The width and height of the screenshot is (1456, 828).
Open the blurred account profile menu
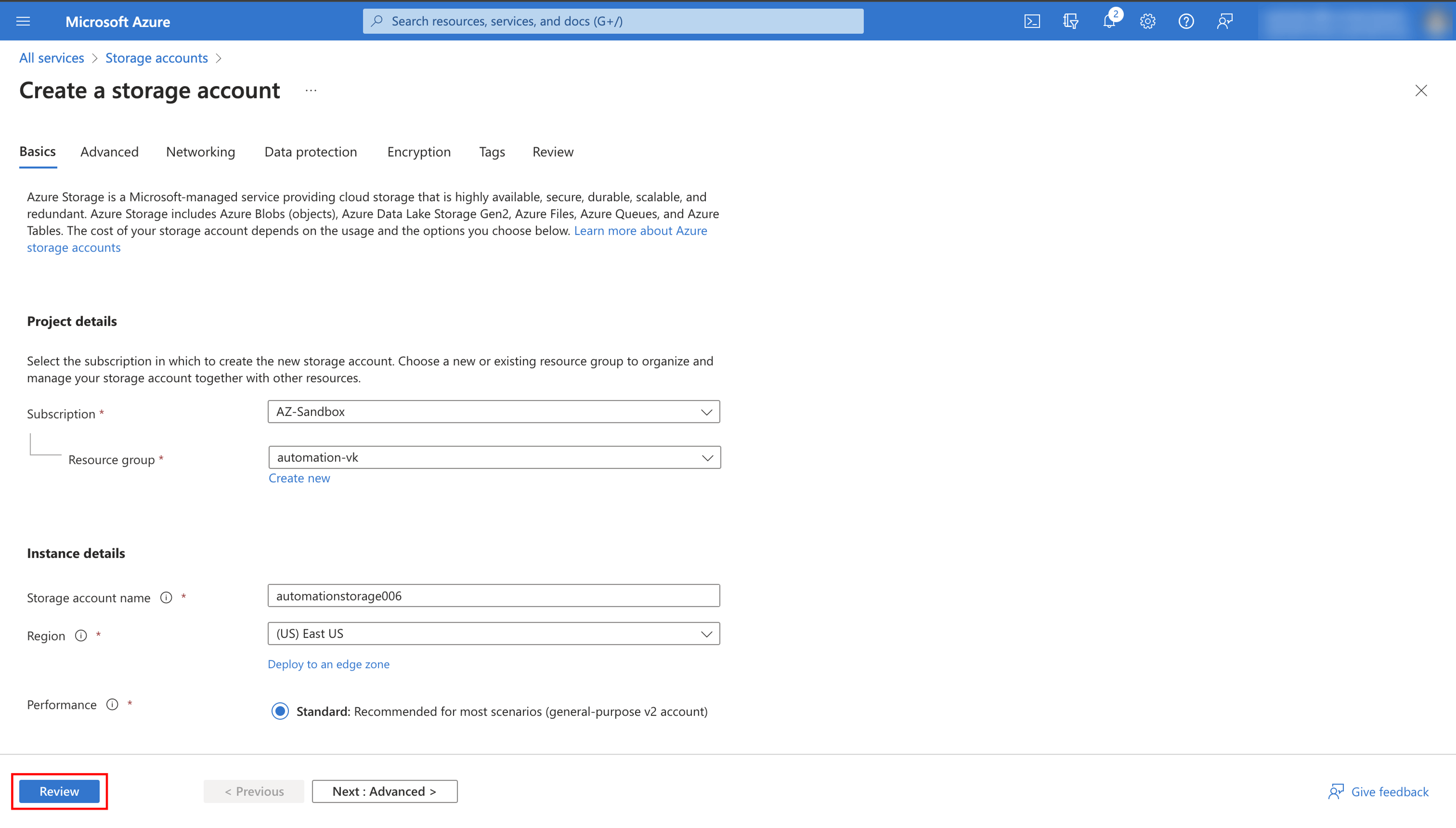point(1357,22)
